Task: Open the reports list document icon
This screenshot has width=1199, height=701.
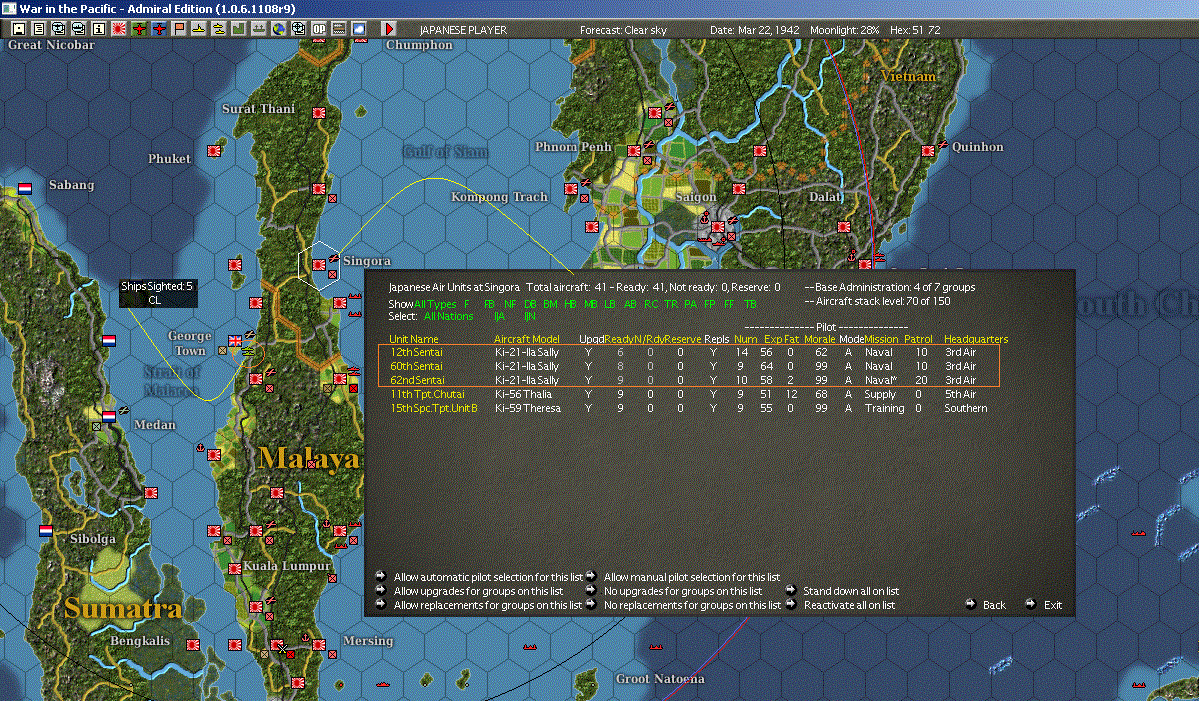Action: [38, 29]
